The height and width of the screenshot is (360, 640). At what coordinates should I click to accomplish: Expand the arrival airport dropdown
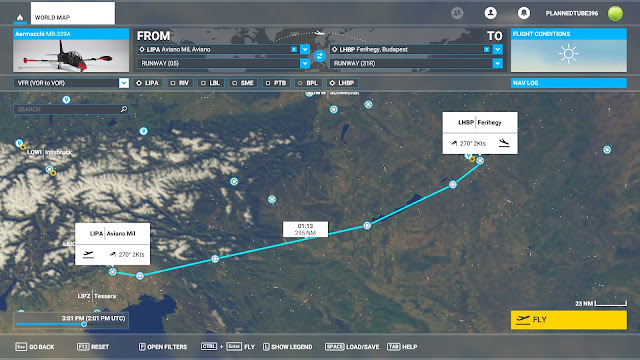coord(498,49)
